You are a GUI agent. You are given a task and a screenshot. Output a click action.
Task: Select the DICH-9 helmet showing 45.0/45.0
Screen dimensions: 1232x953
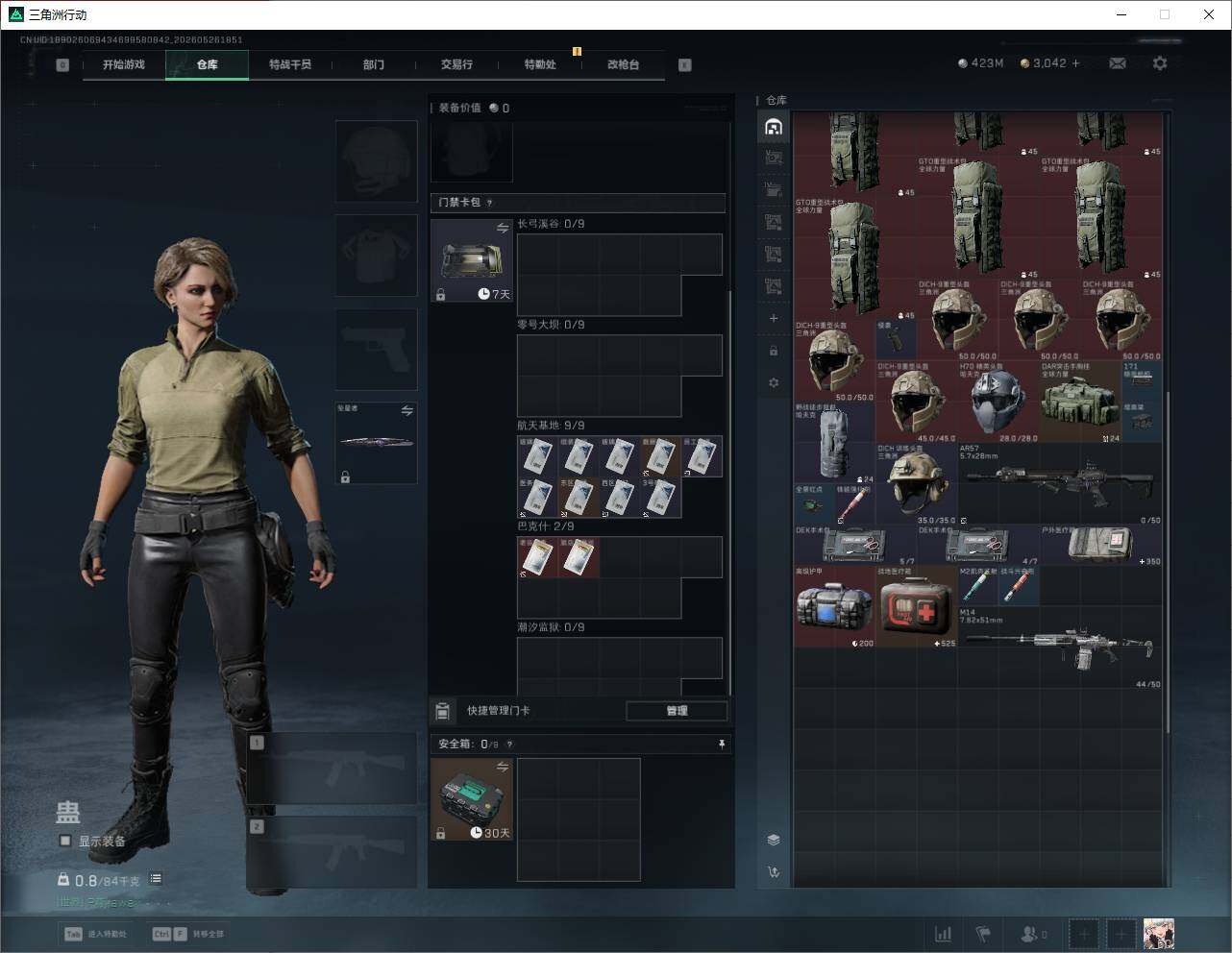[917, 402]
